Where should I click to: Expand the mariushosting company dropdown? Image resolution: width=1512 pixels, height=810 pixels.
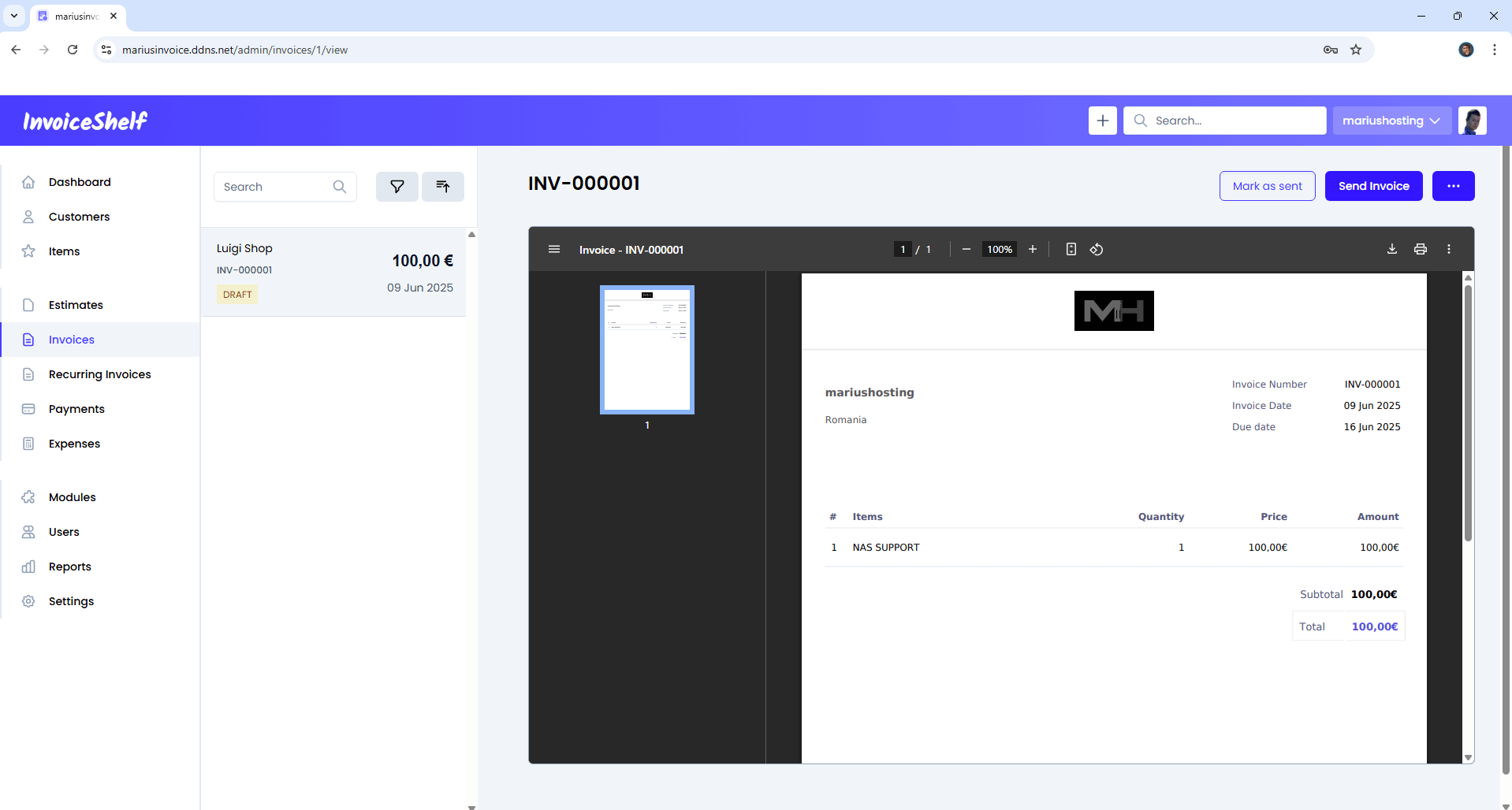pyautogui.click(x=1391, y=121)
